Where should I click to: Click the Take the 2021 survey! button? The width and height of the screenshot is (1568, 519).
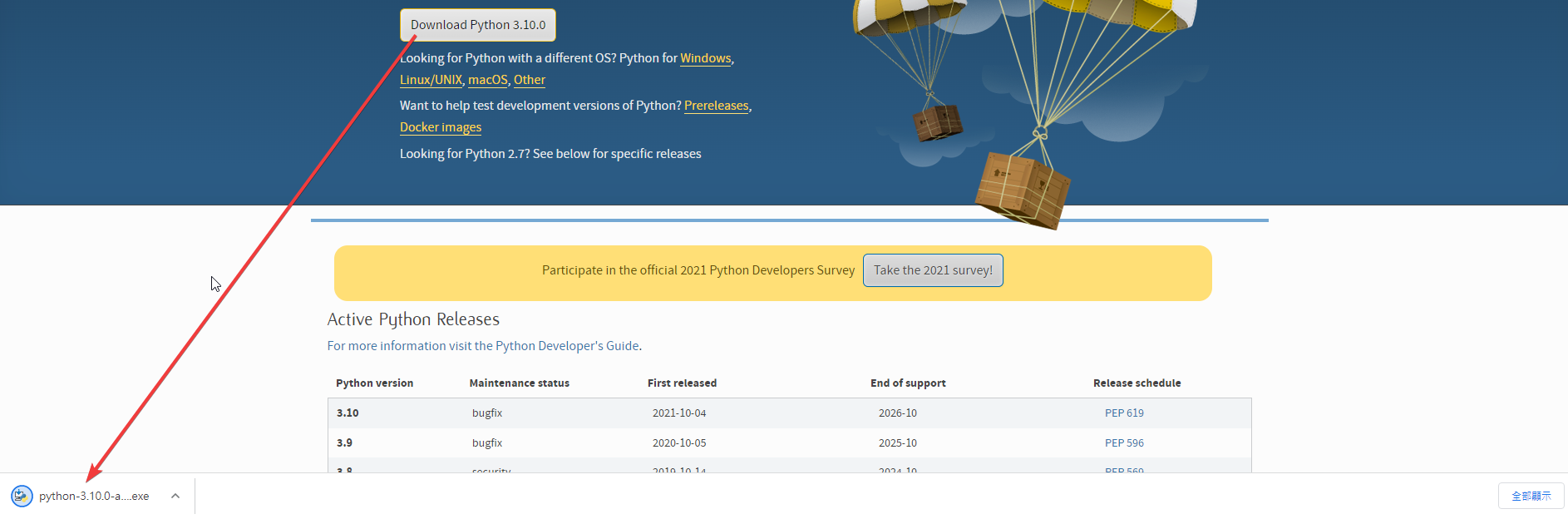click(x=933, y=270)
